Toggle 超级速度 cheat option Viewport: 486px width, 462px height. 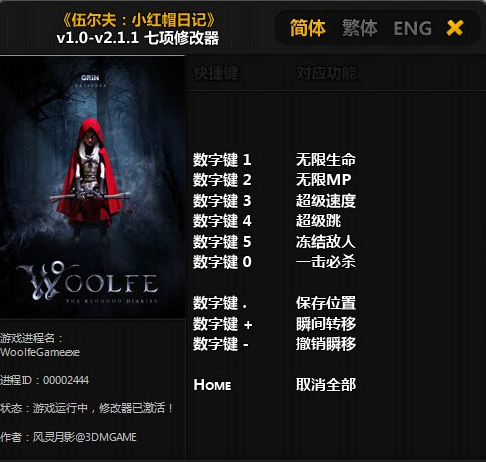(x=326, y=201)
